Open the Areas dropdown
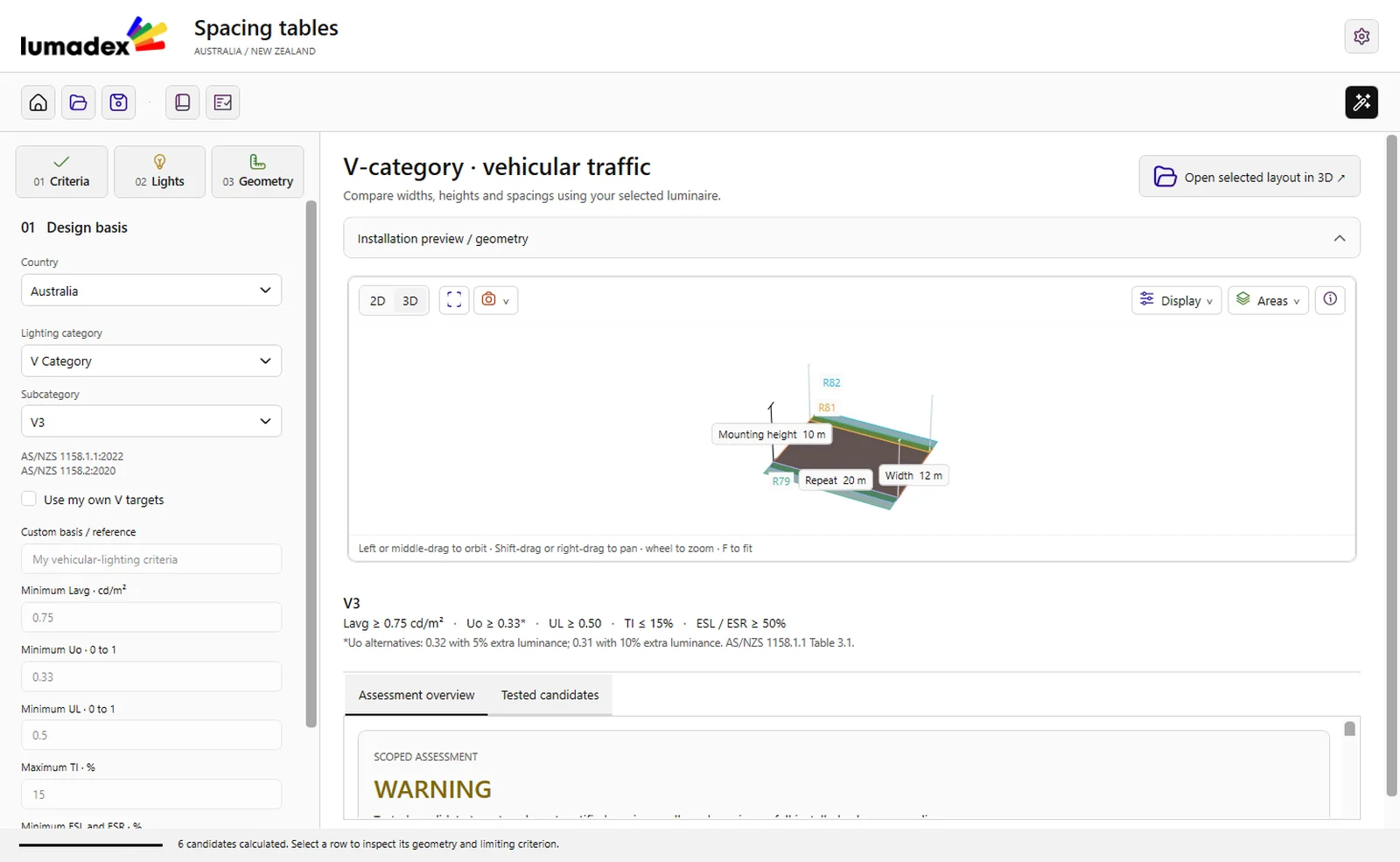This screenshot has width=1400, height=862. [1269, 300]
